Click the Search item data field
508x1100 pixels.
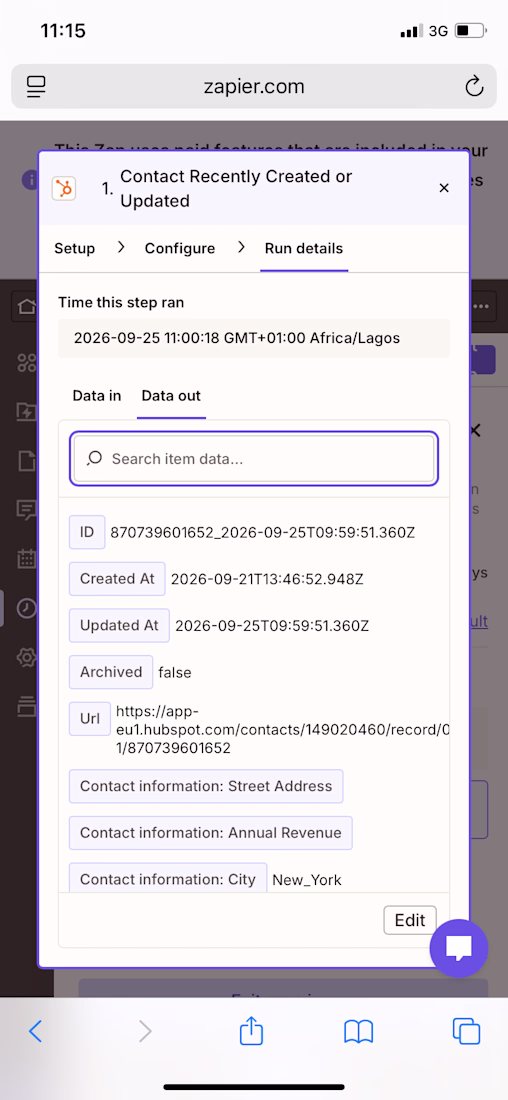coord(254,459)
